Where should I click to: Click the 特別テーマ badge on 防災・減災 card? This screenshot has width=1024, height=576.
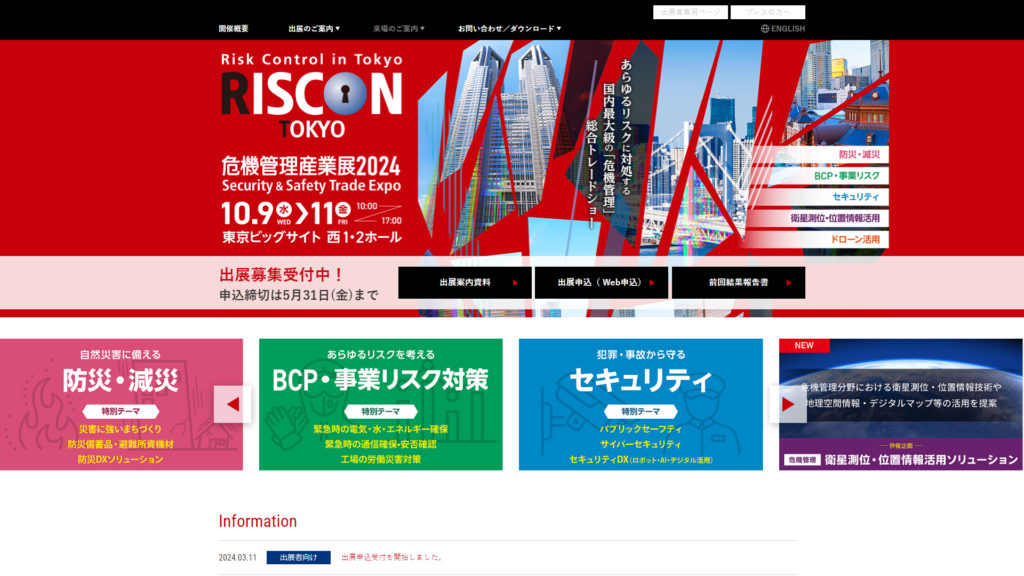click(121, 411)
